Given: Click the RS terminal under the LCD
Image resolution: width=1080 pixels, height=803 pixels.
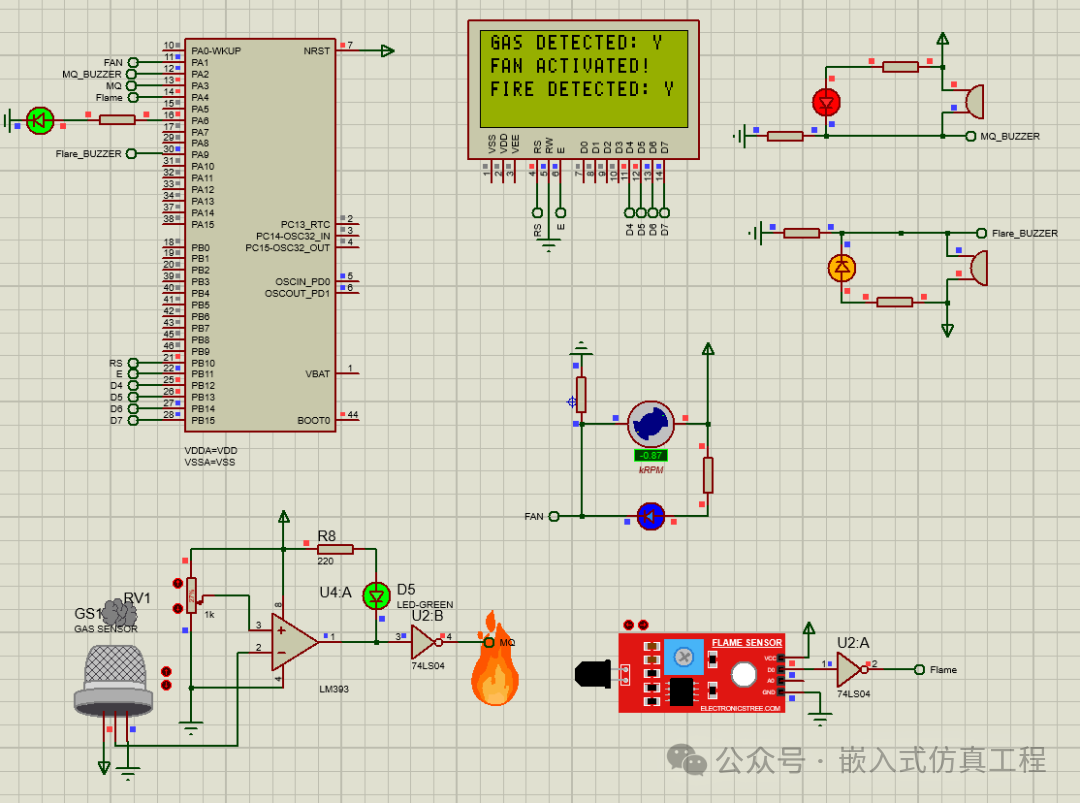Looking at the screenshot, I should pyautogui.click(x=537, y=213).
